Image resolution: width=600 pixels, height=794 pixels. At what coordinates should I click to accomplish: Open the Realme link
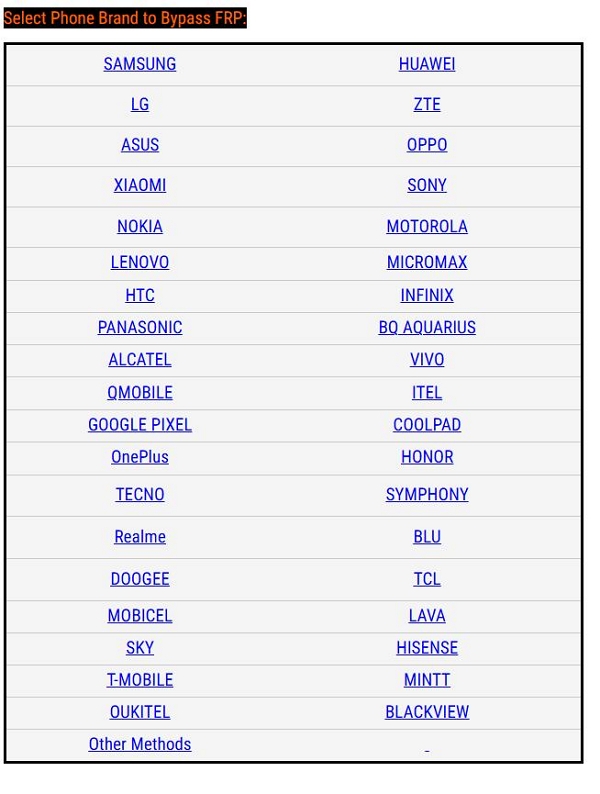[140, 536]
